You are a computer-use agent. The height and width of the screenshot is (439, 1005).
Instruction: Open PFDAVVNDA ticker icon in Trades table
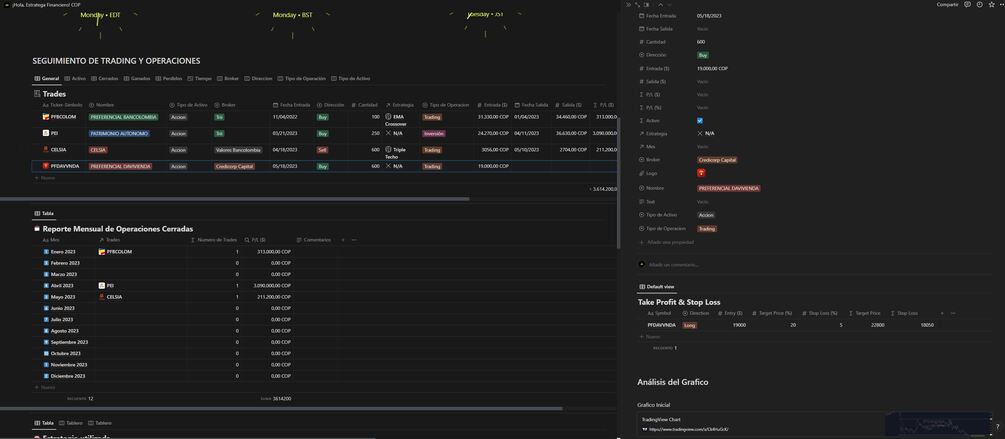click(x=46, y=166)
